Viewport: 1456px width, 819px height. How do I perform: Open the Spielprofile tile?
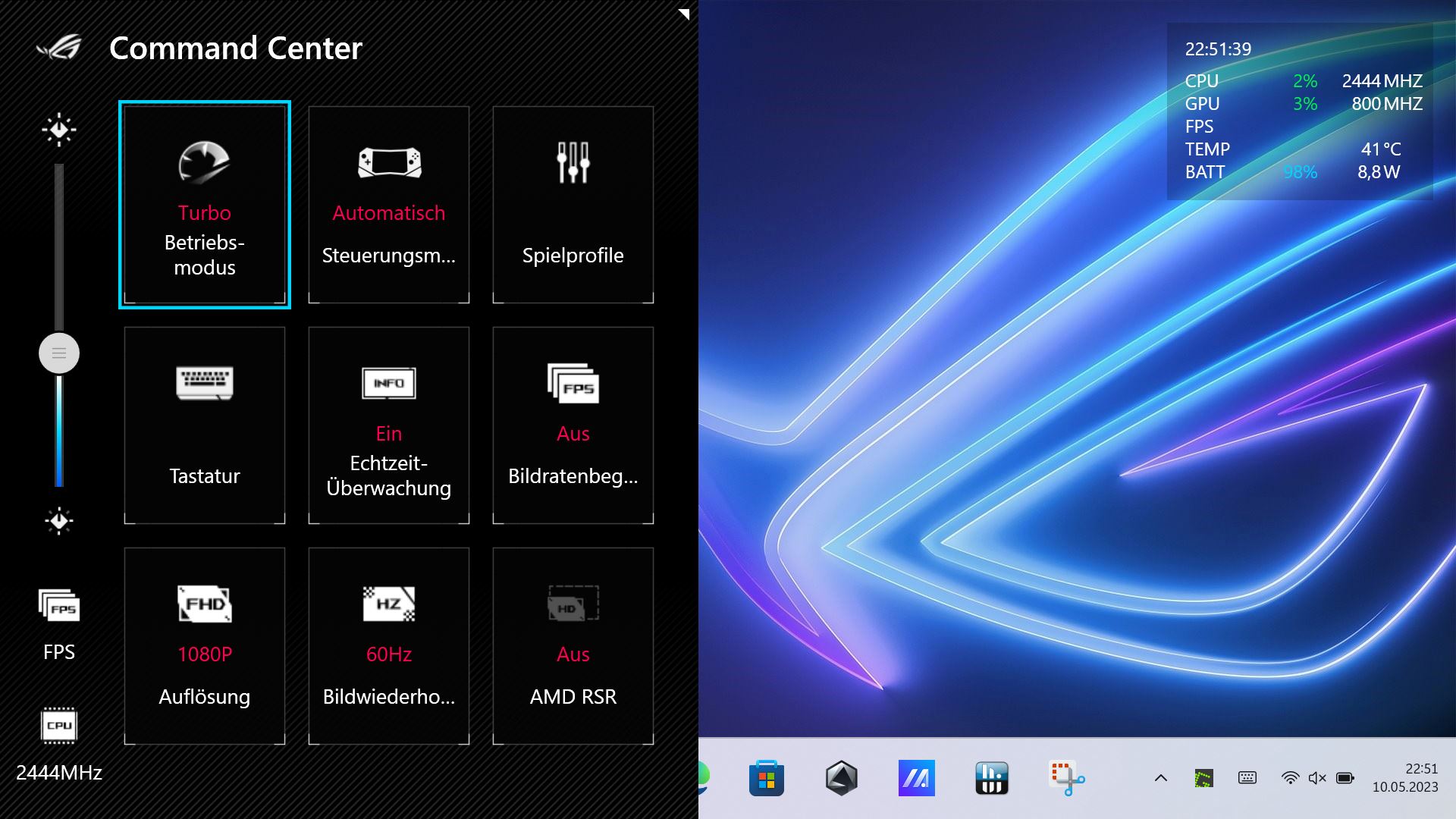[573, 205]
